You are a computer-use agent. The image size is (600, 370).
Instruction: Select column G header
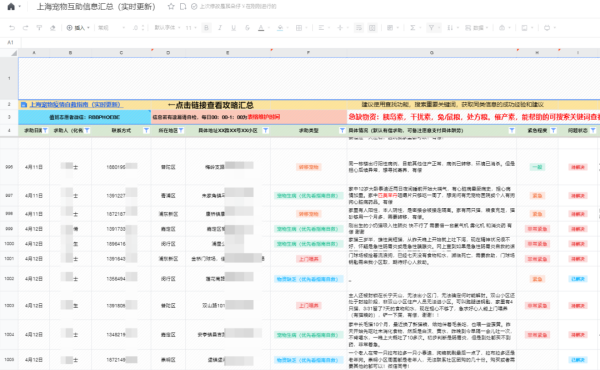(432, 53)
